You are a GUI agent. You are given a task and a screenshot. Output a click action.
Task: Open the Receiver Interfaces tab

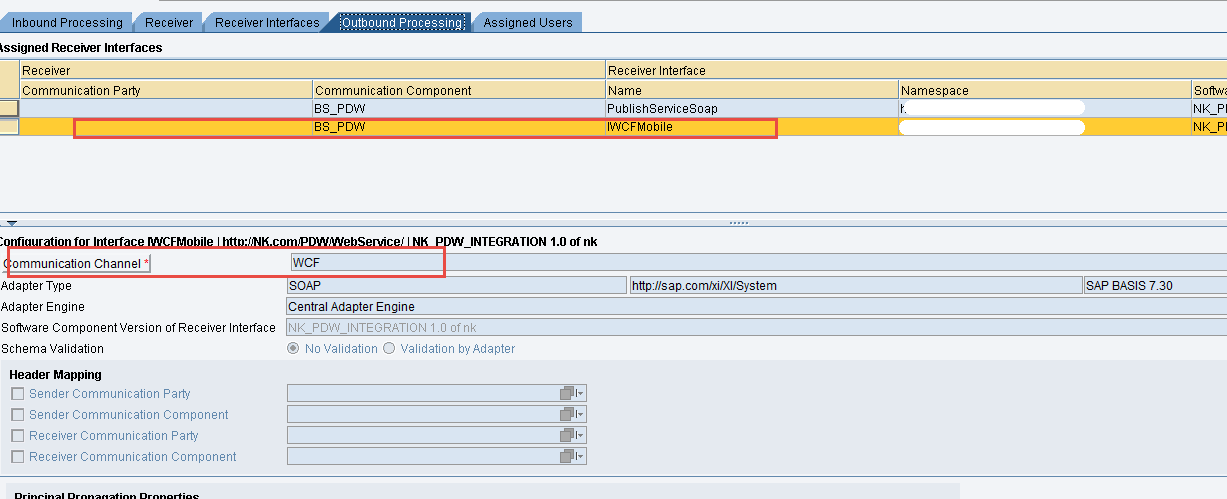(x=267, y=22)
